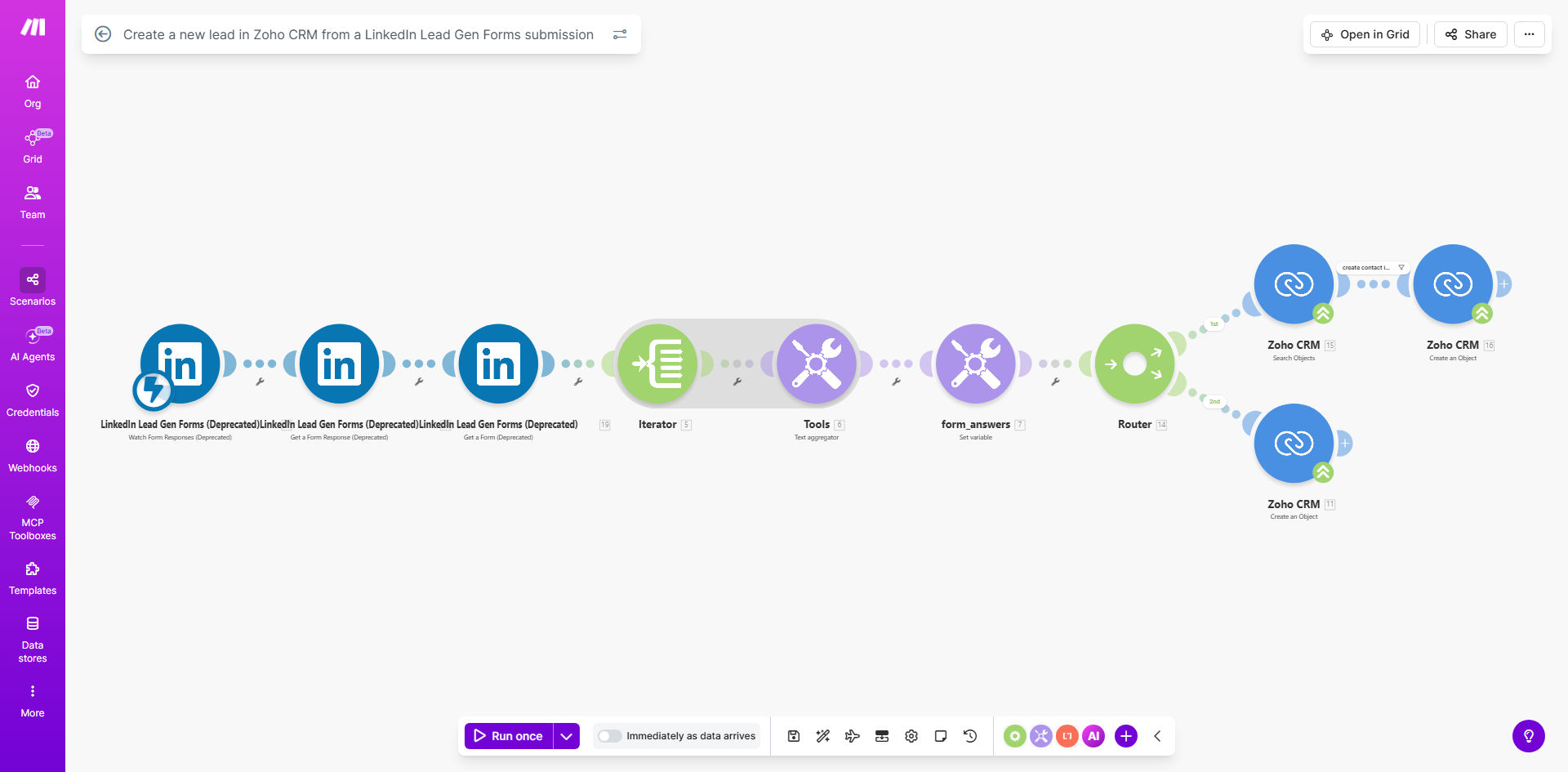This screenshot has height=772, width=1568.
Task: Click the explain flow airplane icon
Action: (x=853, y=736)
